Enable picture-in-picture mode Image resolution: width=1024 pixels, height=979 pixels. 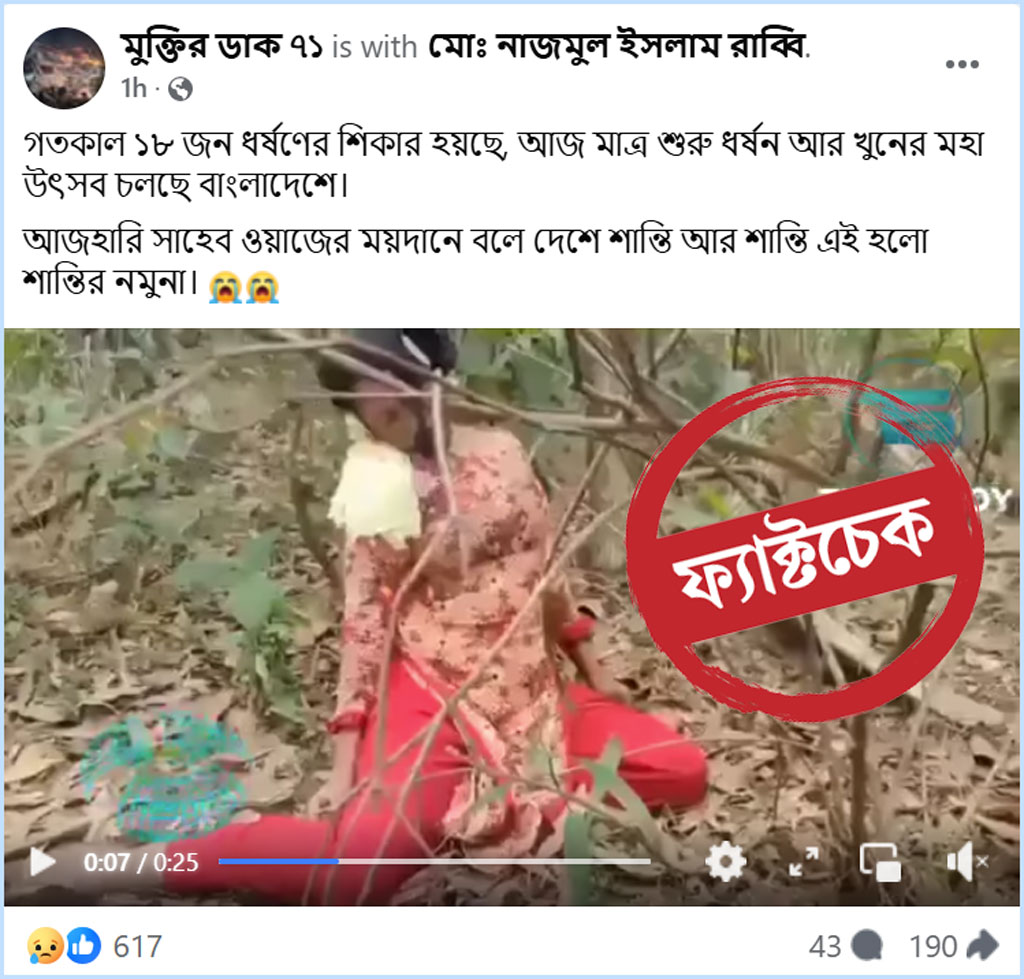click(x=880, y=862)
